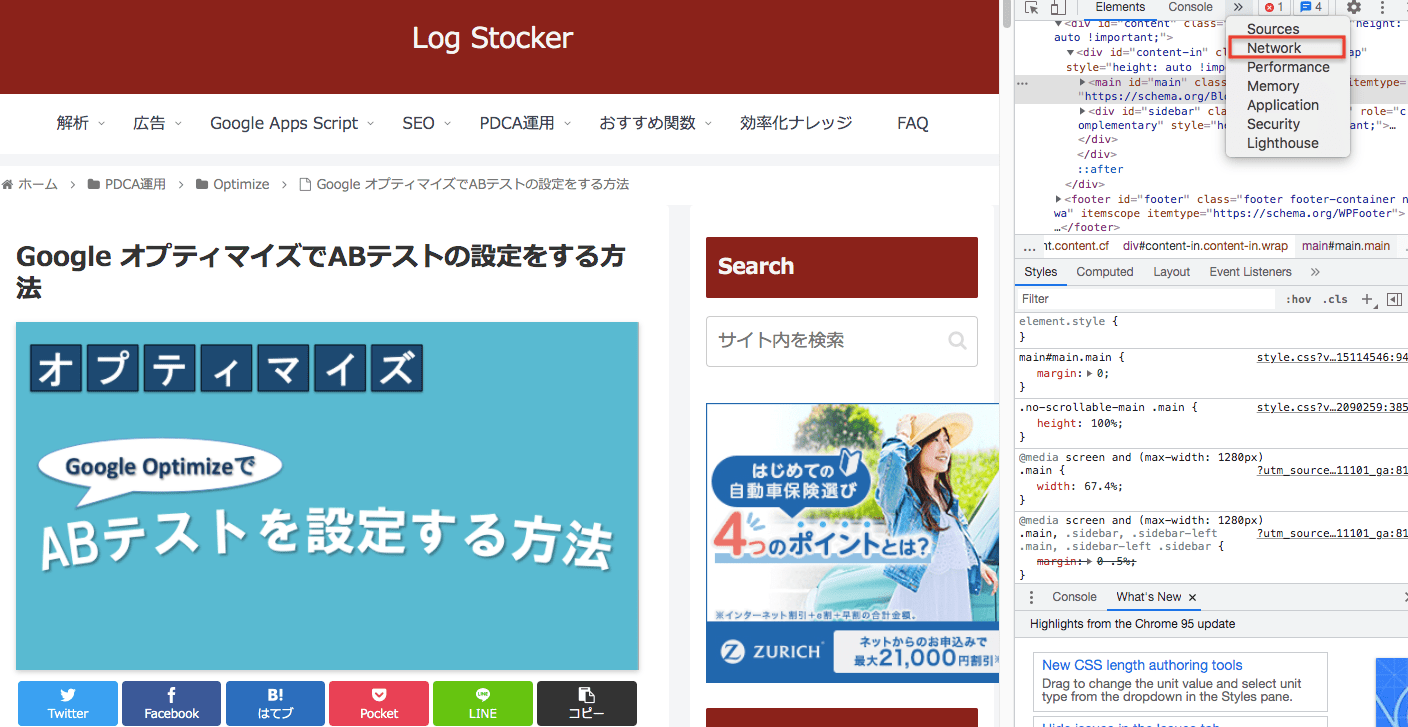The width and height of the screenshot is (1408, 727).
Task: Toggle the device toolbar icon
Action: (x=1057, y=8)
